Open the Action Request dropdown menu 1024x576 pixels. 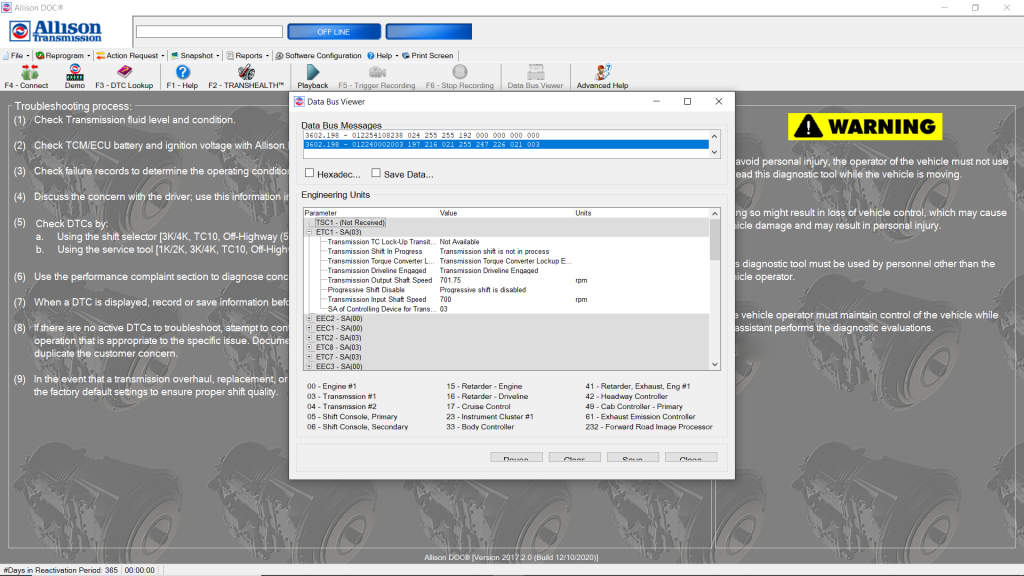pyautogui.click(x=130, y=56)
